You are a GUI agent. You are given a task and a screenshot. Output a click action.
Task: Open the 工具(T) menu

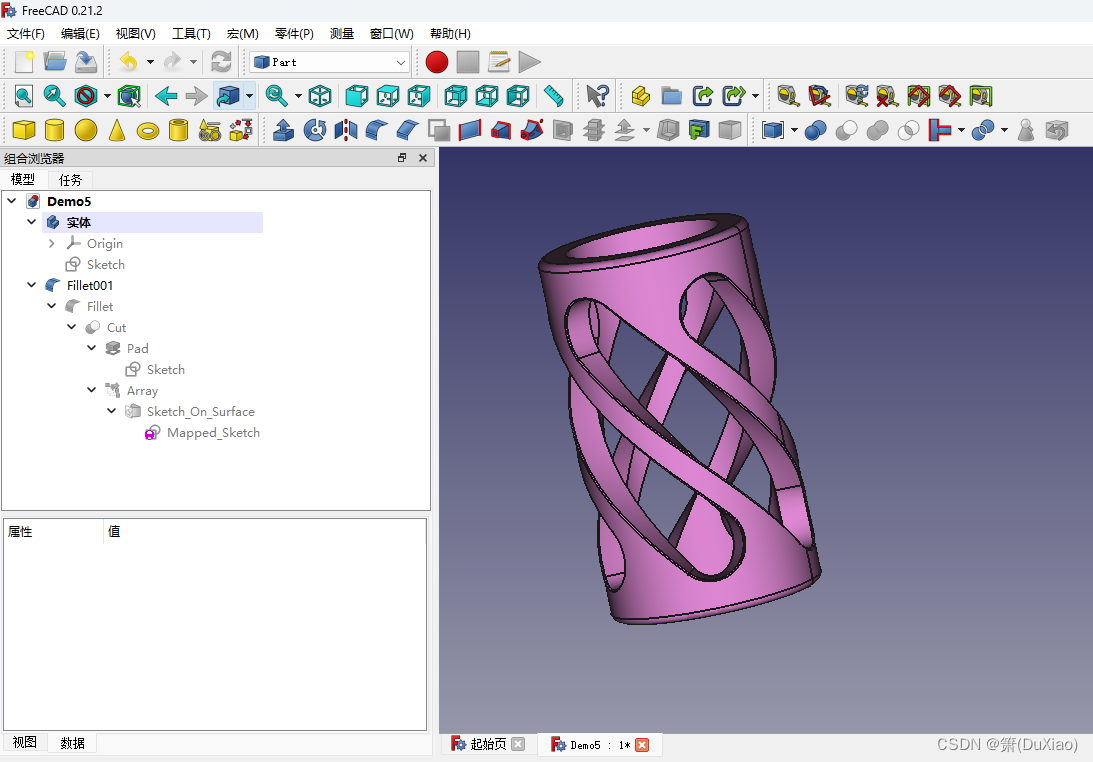click(x=191, y=33)
